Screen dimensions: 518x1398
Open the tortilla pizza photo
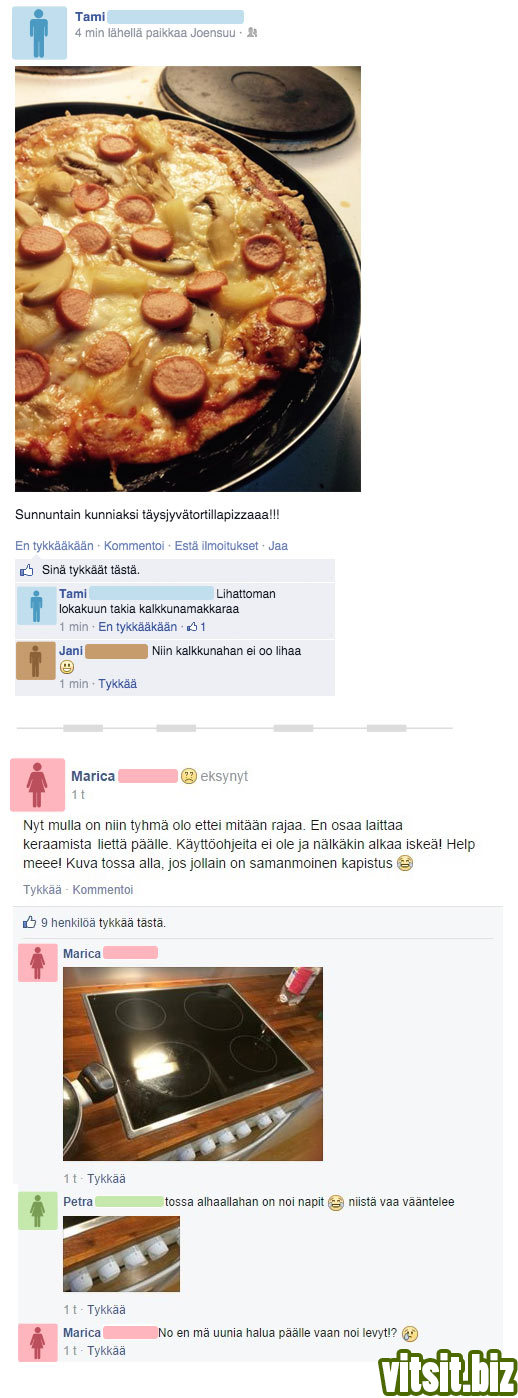click(188, 279)
